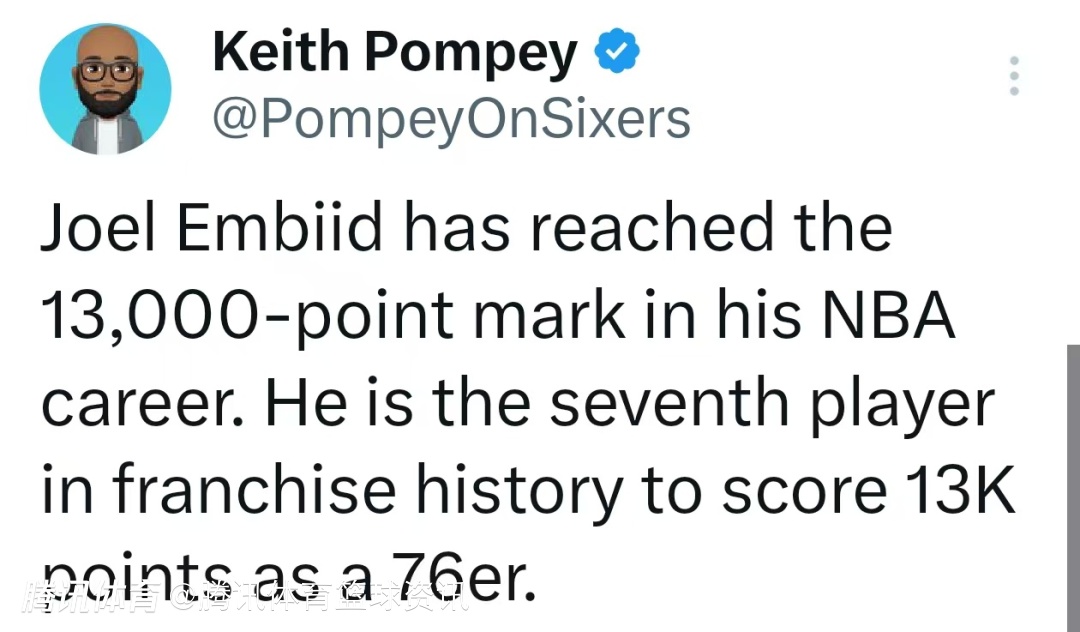
Task: Click the word "reached" in the tweet
Action: (649, 229)
